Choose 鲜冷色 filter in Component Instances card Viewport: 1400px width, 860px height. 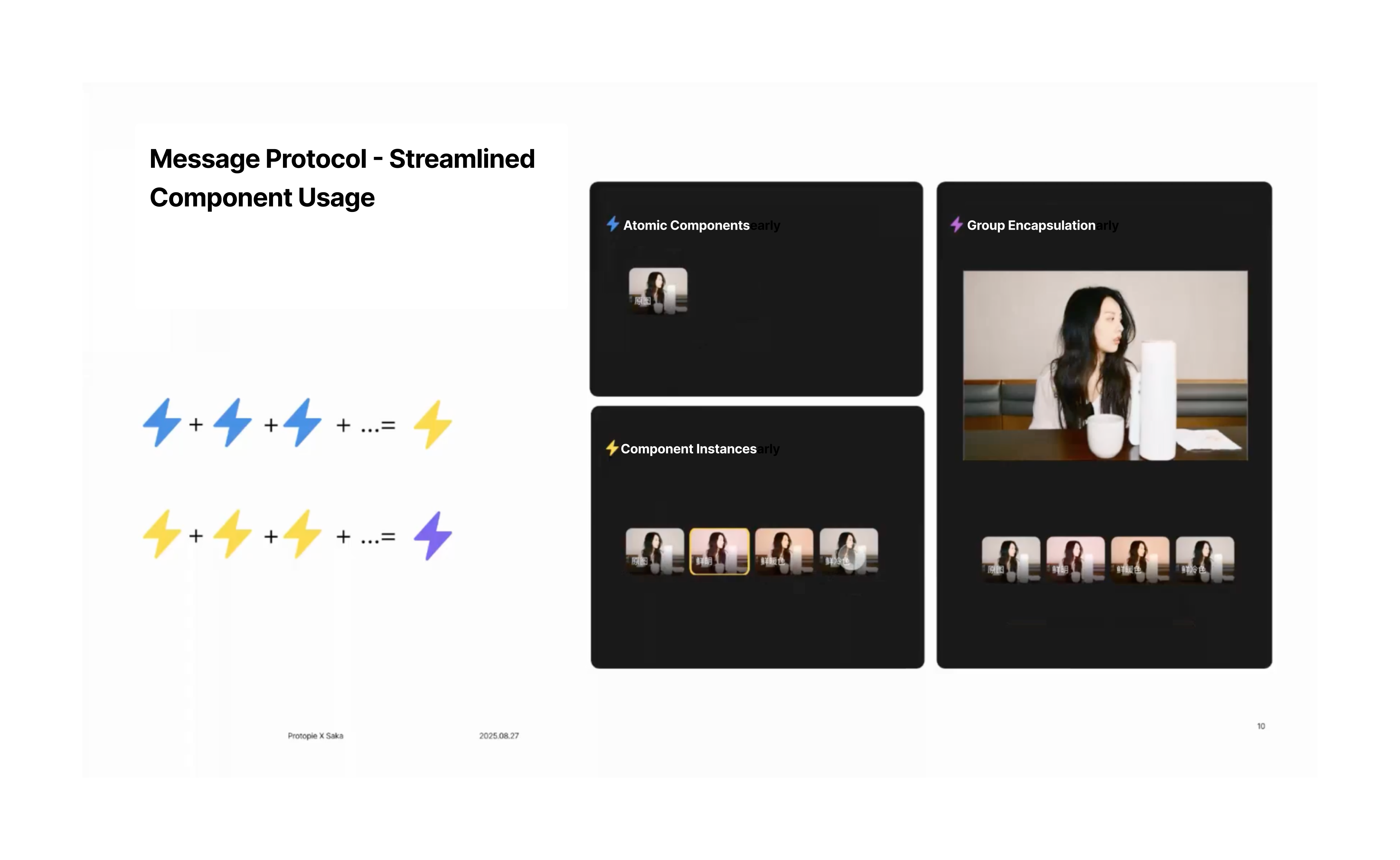coord(849,551)
